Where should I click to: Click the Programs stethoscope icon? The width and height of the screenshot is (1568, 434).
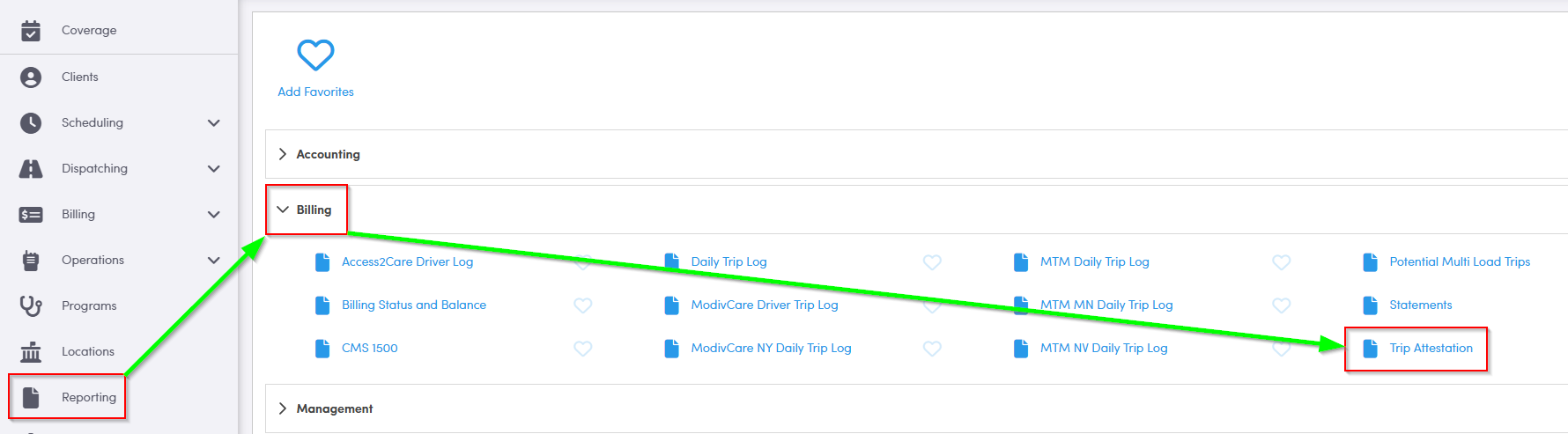pos(31,305)
